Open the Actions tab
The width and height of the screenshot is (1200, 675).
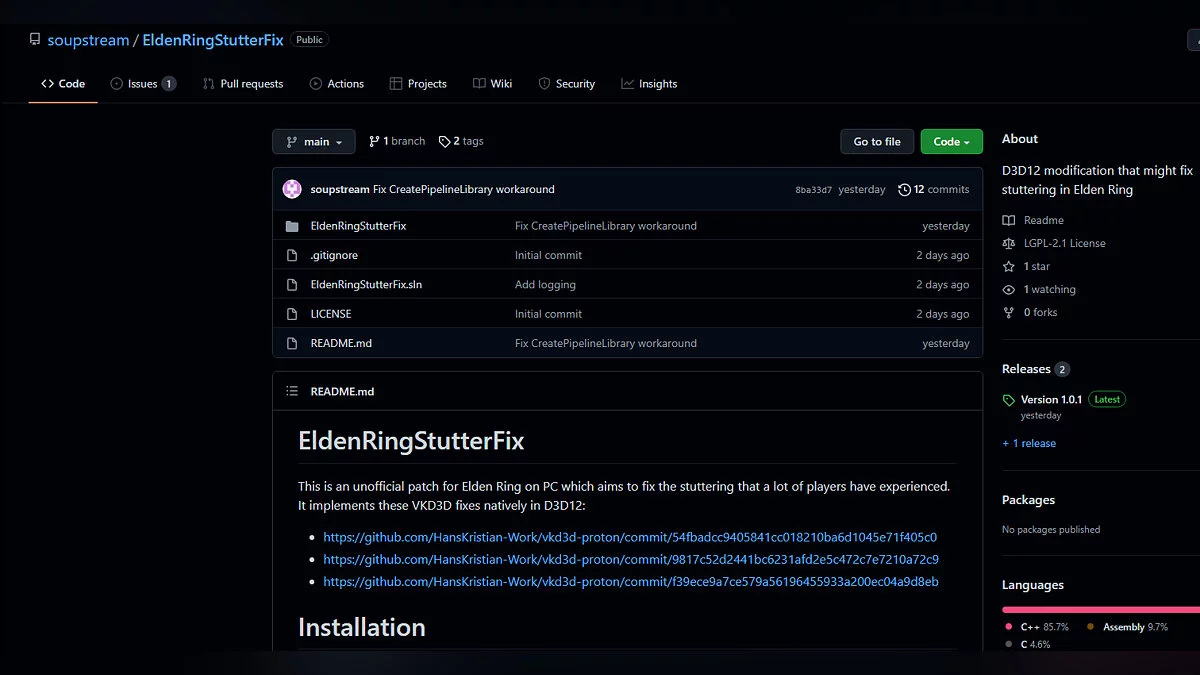click(337, 83)
